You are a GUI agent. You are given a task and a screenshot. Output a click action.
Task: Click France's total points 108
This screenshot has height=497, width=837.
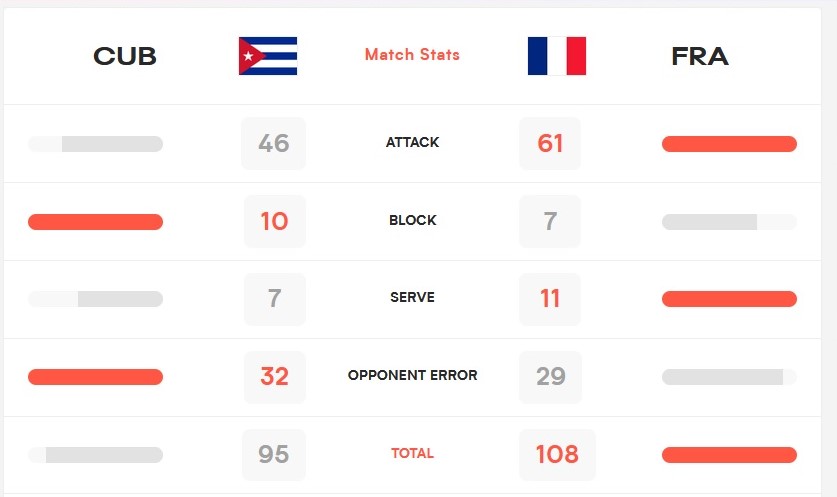click(557, 455)
